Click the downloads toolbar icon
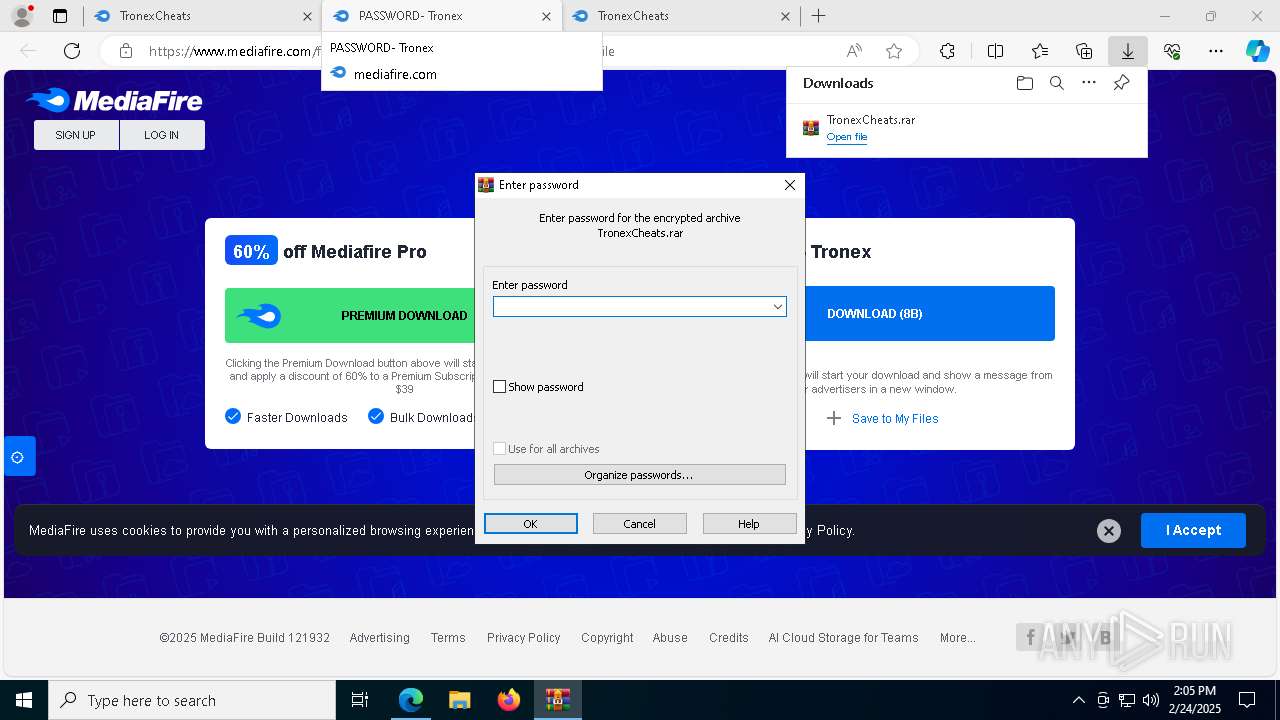Viewport: 1280px width, 720px height. pos(1127,51)
